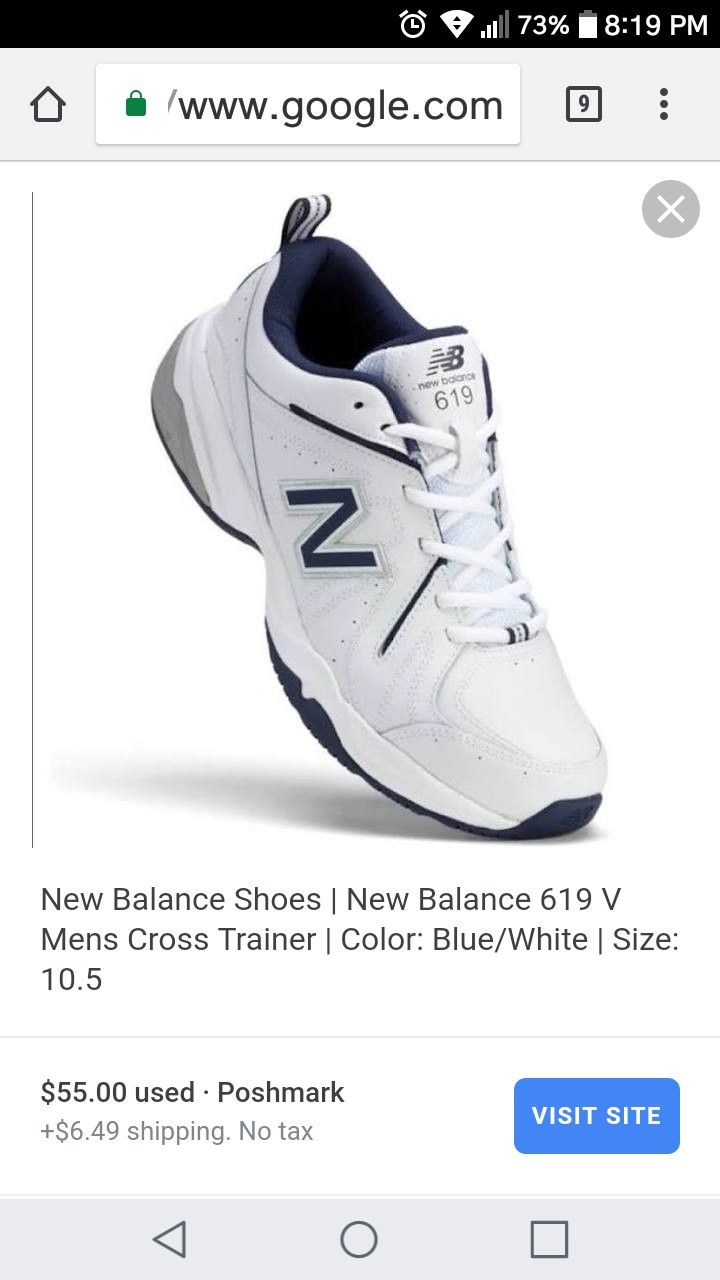720x1280 pixels.
Task: Tap the green padlock security icon
Action: click(x=136, y=104)
